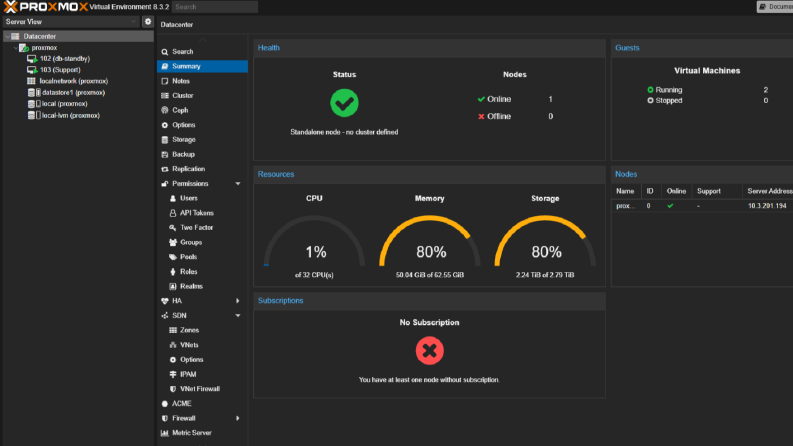This screenshot has height=446, width=793.
Task: Open Server View settings gear
Action: click(148, 22)
